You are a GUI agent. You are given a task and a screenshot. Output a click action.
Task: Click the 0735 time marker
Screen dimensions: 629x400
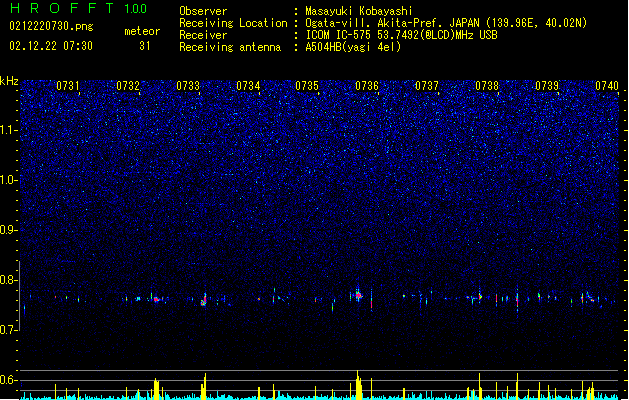point(307,86)
